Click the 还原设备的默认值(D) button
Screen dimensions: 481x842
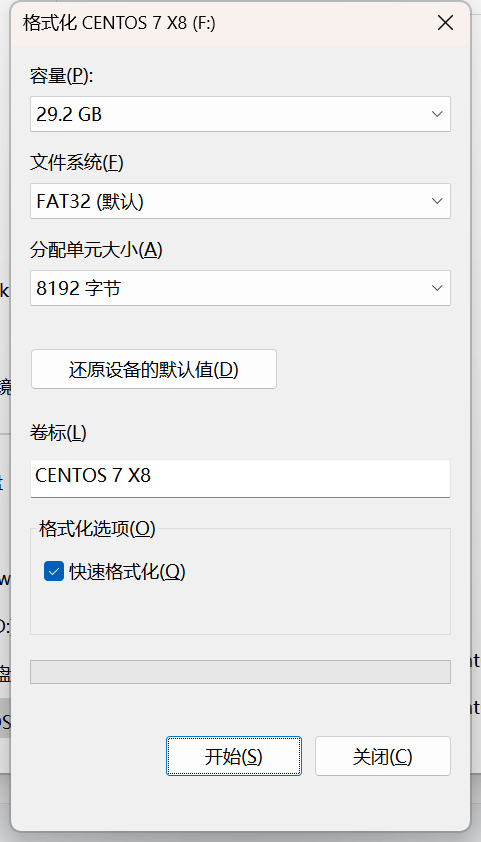154,369
